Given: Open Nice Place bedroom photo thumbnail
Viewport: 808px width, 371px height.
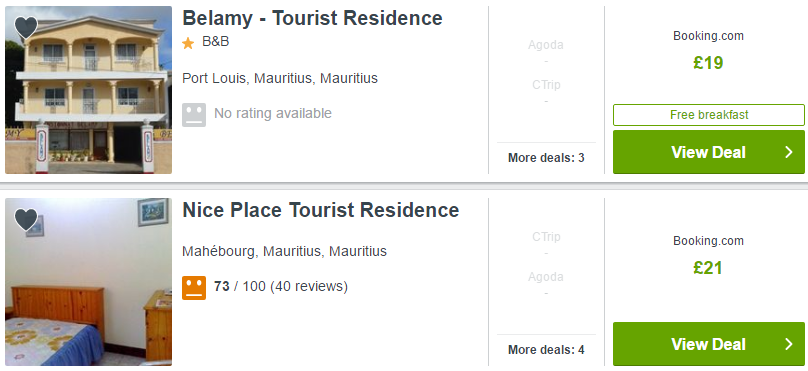Looking at the screenshot, I should pos(88,282).
